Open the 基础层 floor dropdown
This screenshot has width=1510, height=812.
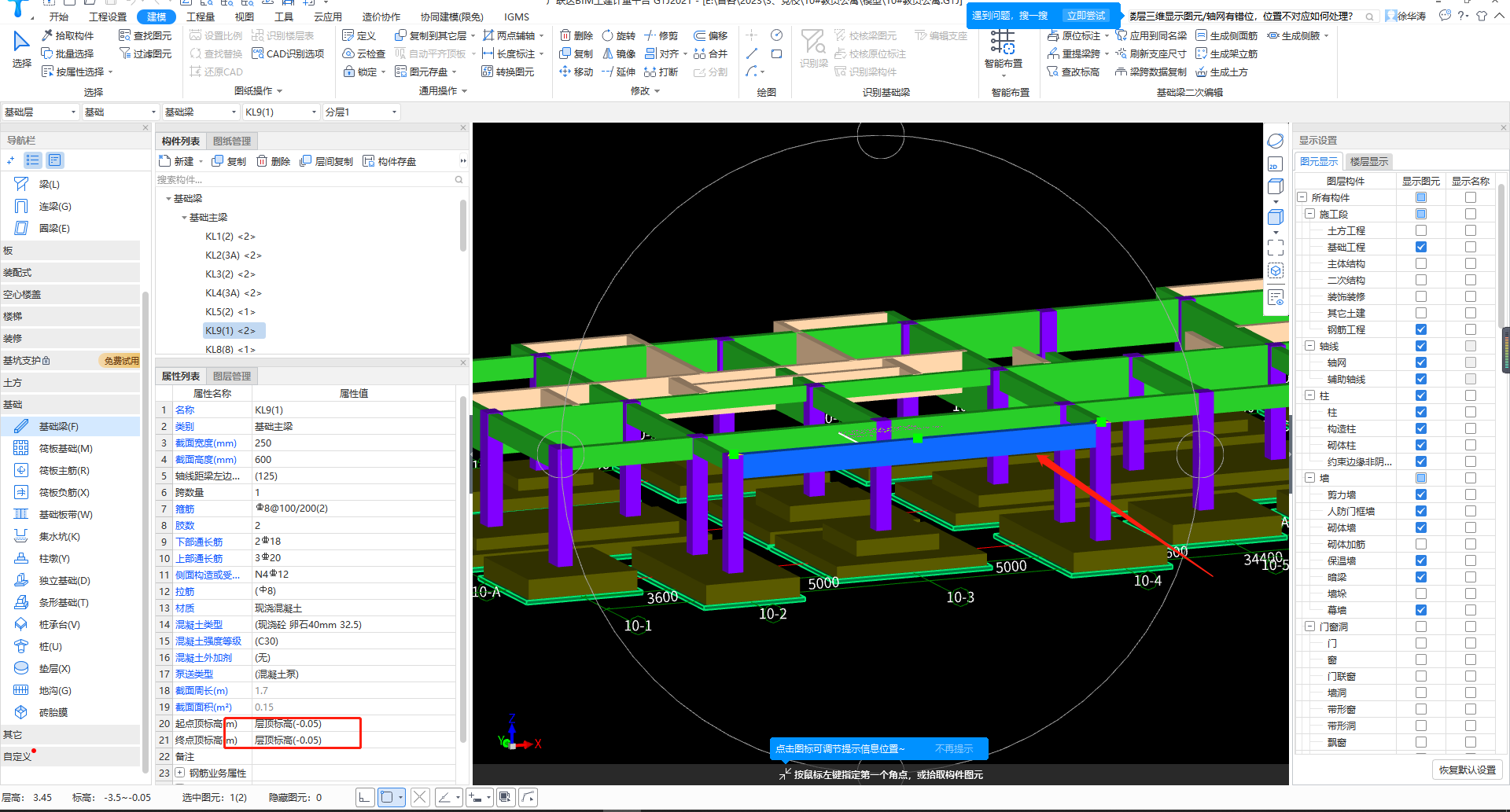(x=41, y=112)
